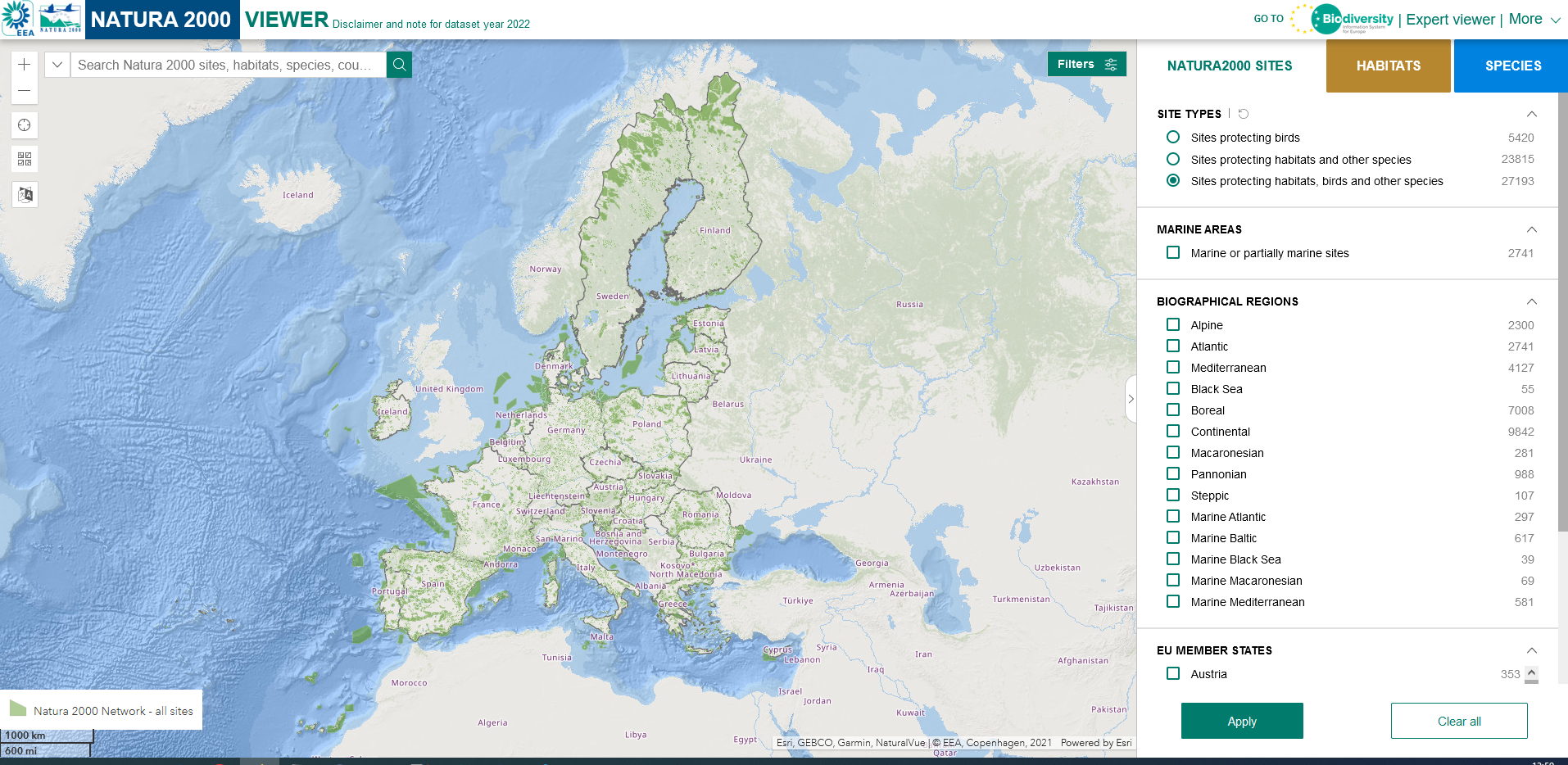Zoom out on the map
The width and height of the screenshot is (1568, 765).
[25, 91]
